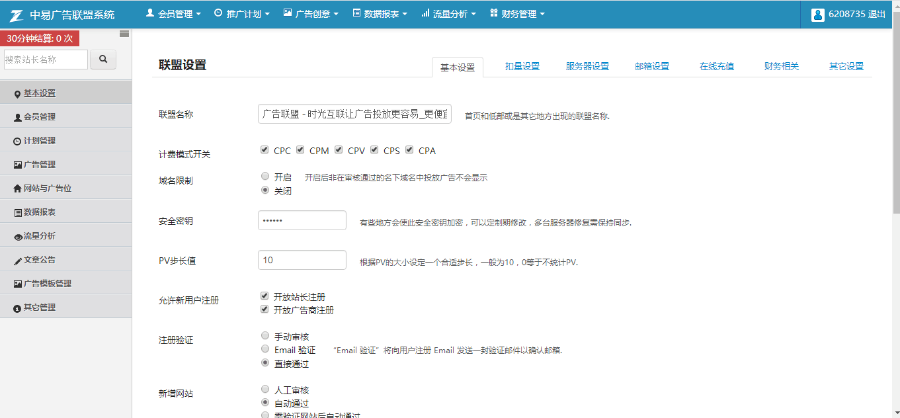900x418 pixels.
Task: Select 开启 radio for 域名限制
Action: pyautogui.click(x=265, y=176)
